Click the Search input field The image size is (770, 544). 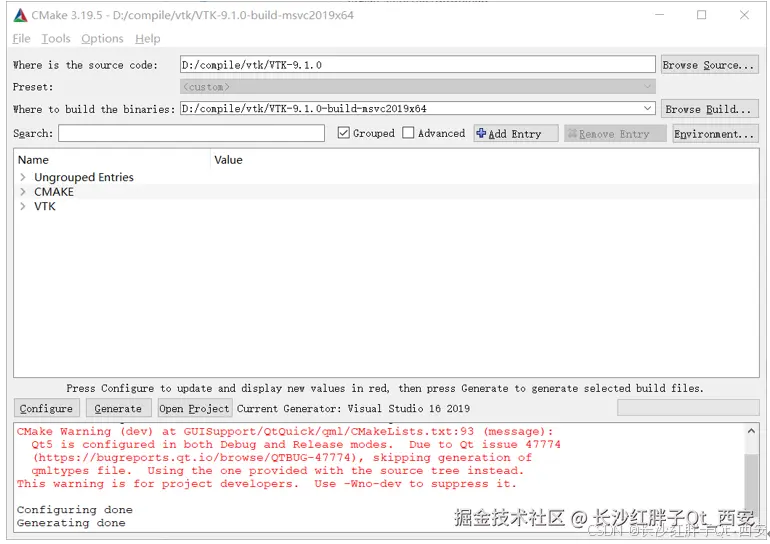192,133
